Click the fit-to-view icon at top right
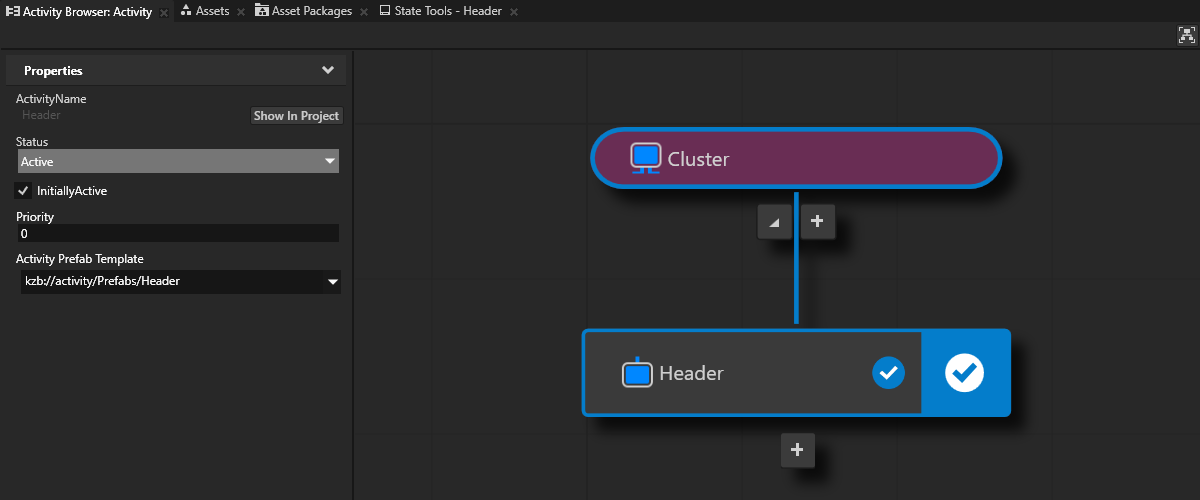 (1187, 35)
